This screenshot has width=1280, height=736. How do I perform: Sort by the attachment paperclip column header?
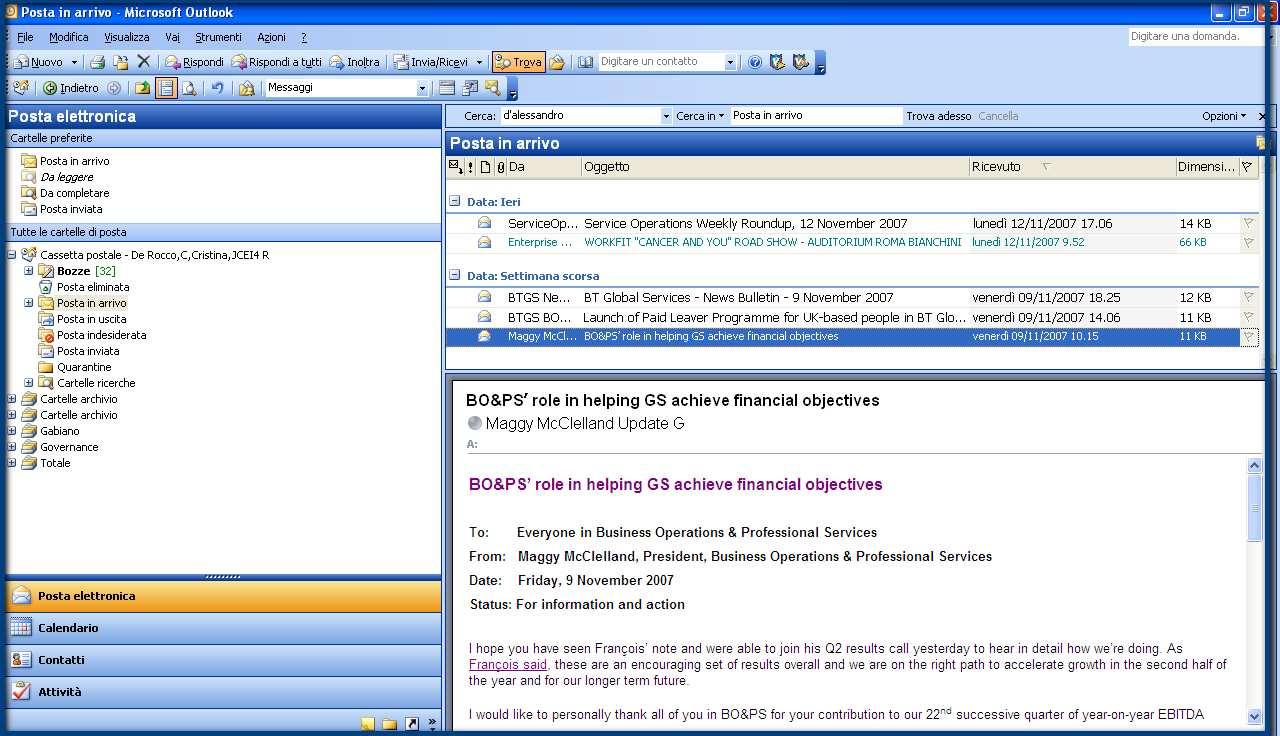tap(501, 167)
